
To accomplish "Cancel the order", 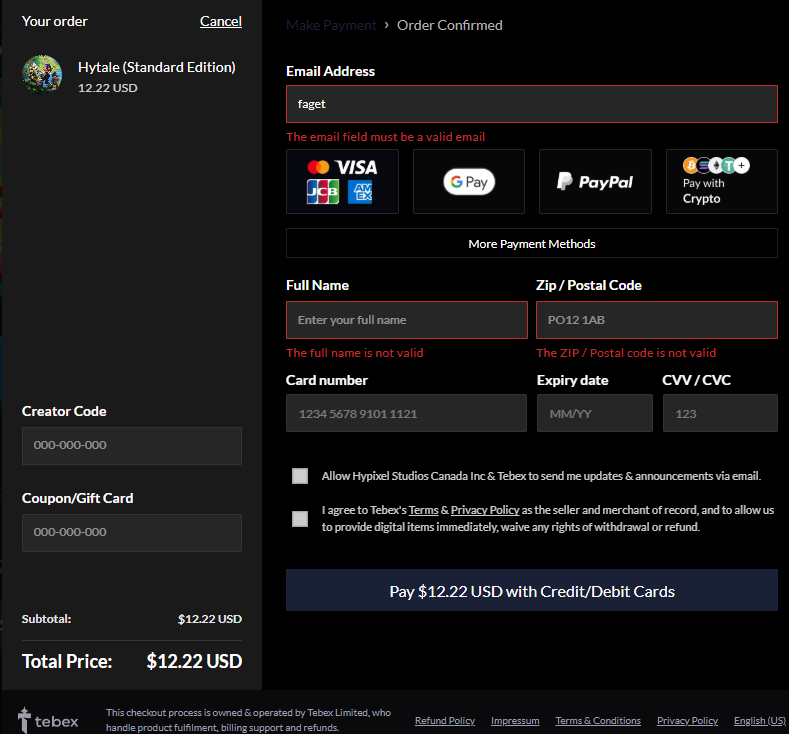I will [220, 21].
